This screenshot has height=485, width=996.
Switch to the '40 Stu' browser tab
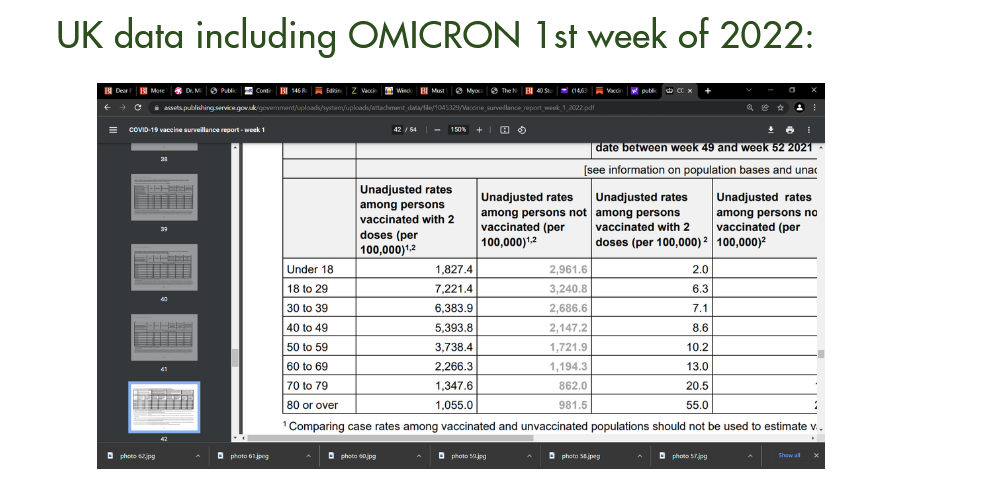pyautogui.click(x=539, y=91)
